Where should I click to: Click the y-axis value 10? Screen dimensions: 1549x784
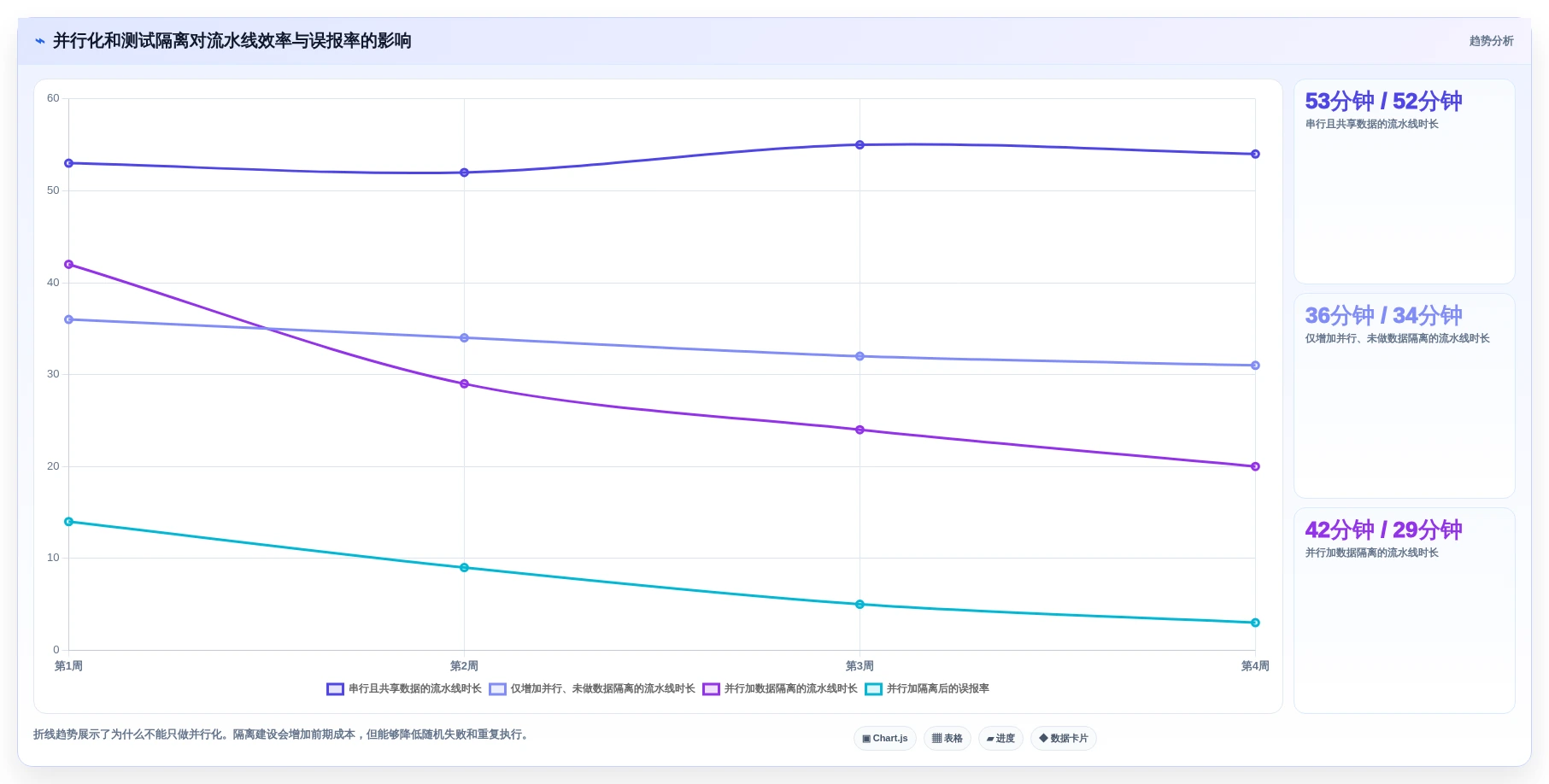(x=53, y=558)
